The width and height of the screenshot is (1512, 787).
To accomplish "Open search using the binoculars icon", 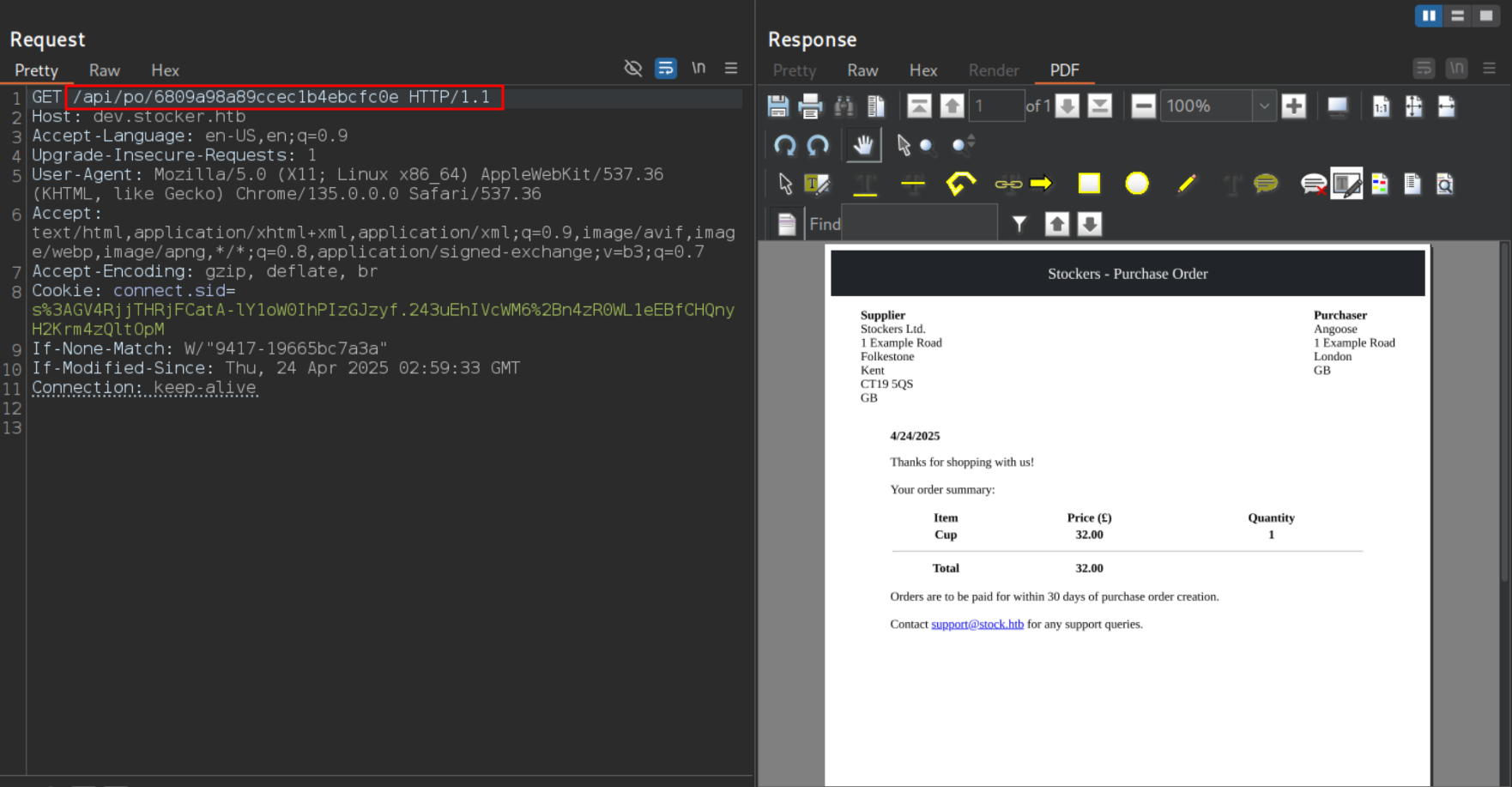I will click(x=844, y=106).
